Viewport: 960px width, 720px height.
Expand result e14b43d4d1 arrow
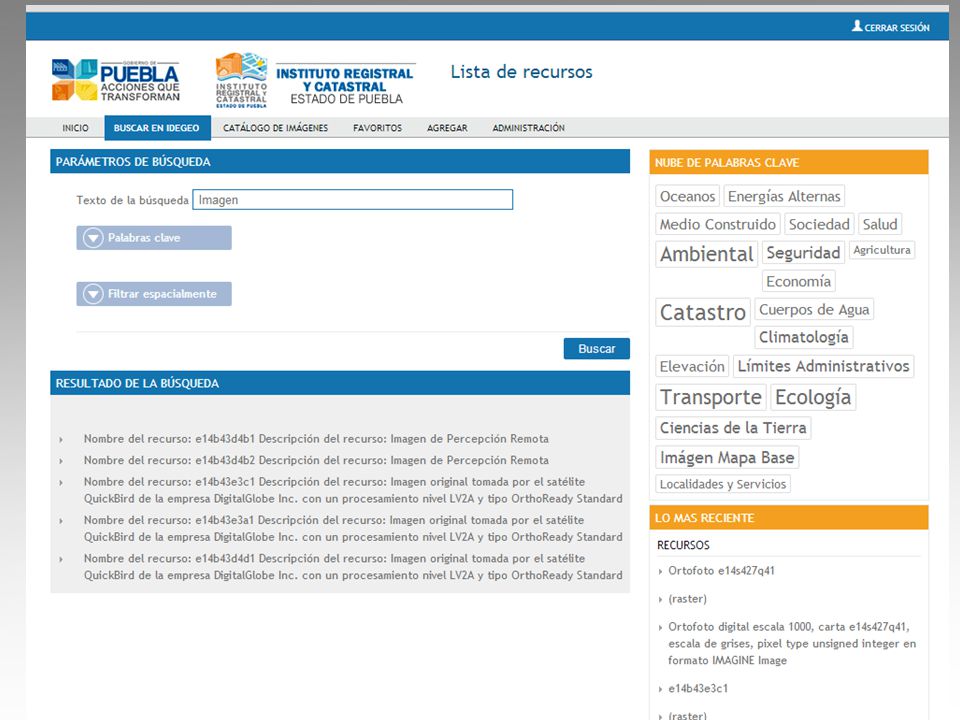61,560
